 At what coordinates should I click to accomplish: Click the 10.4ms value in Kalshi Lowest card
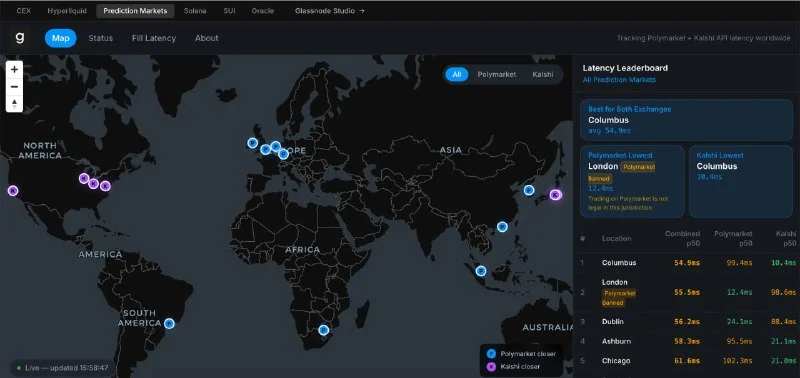pyautogui.click(x=709, y=177)
